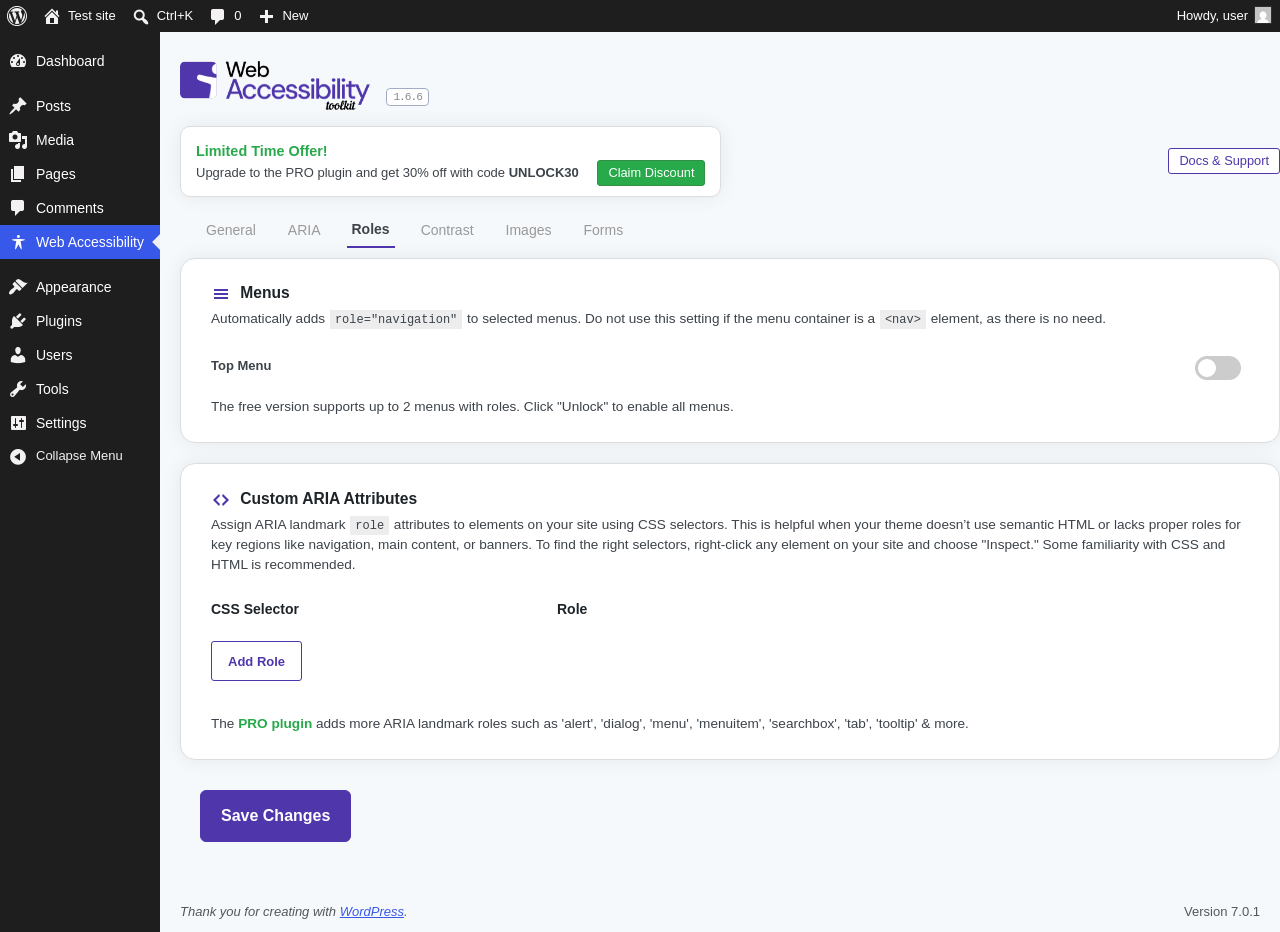1280x932 pixels.
Task: Open the WordPress footer link
Action: click(372, 911)
